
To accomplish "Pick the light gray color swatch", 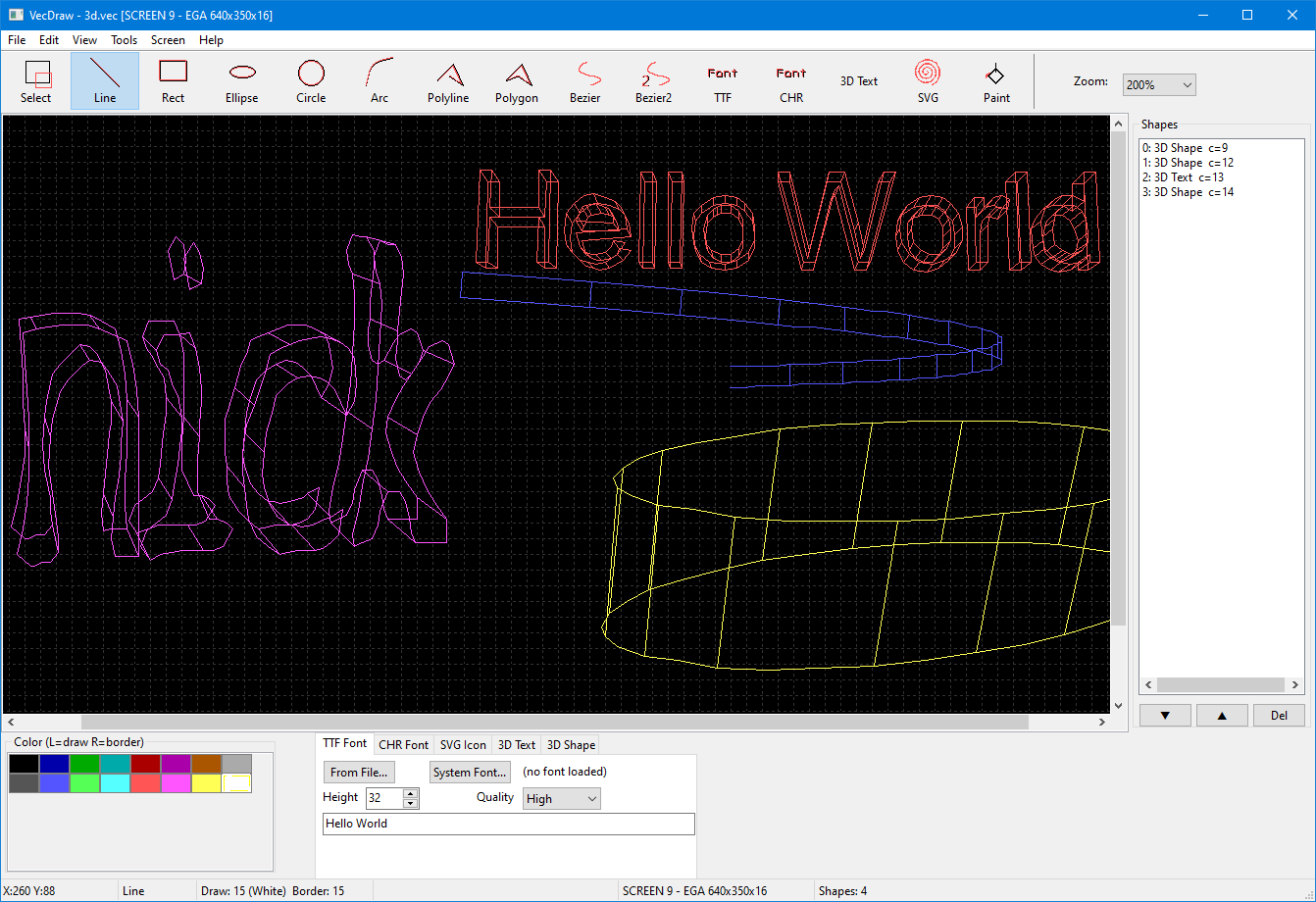I will [x=236, y=764].
